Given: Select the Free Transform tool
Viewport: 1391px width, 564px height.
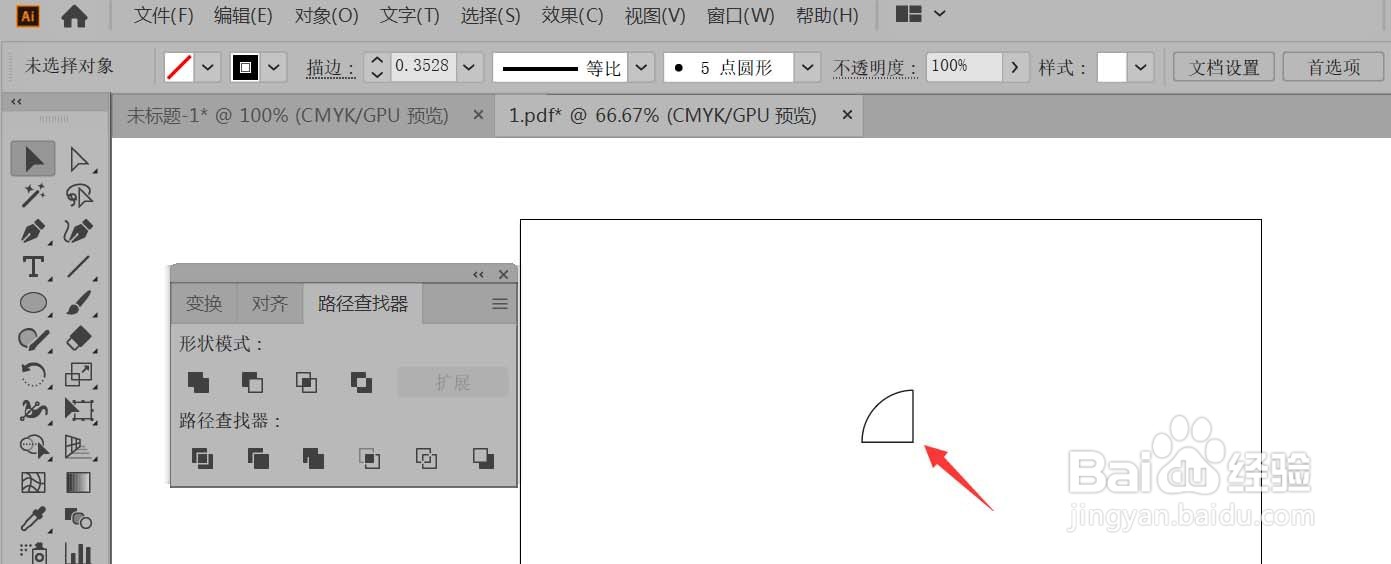Looking at the screenshot, I should coord(79,410).
